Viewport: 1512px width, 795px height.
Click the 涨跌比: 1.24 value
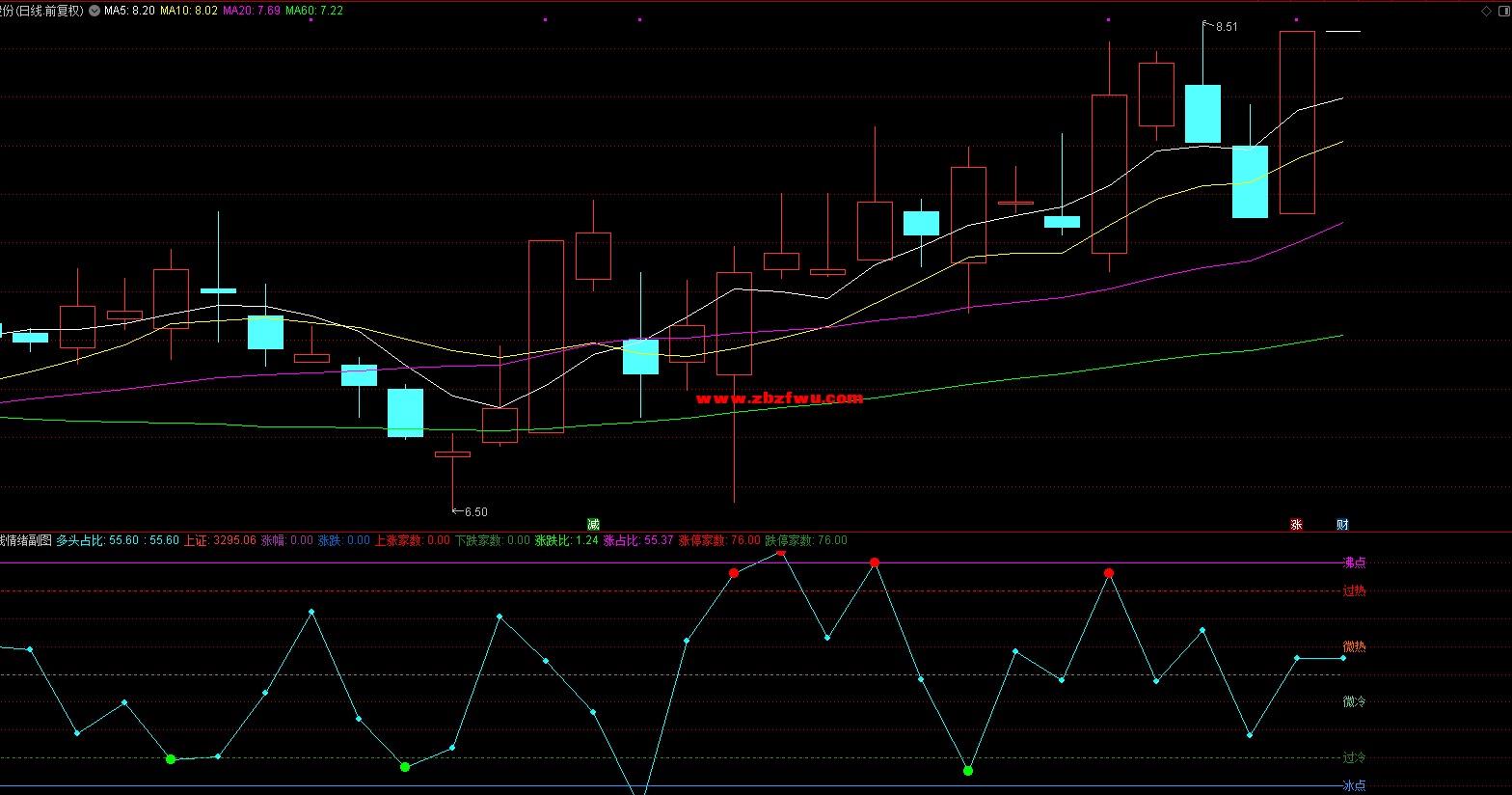point(567,540)
